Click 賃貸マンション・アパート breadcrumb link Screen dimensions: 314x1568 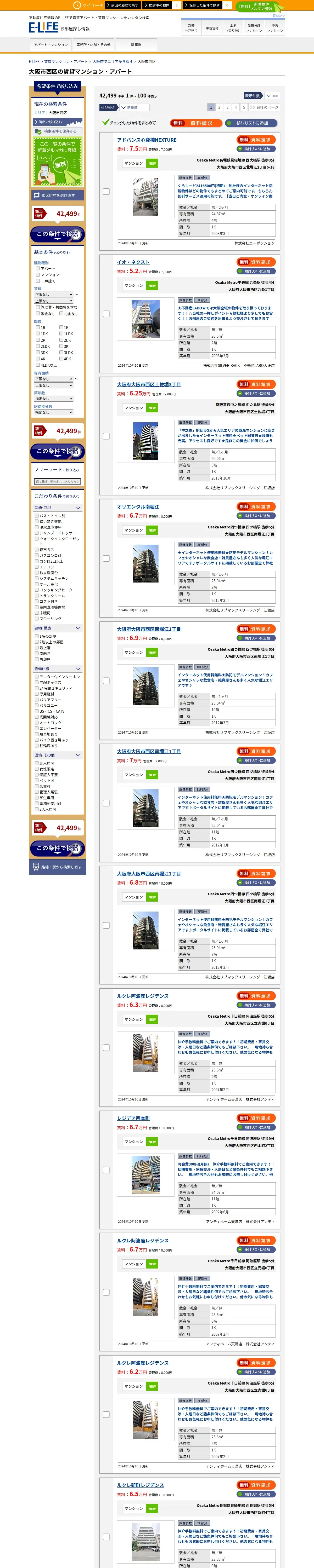click(66, 61)
